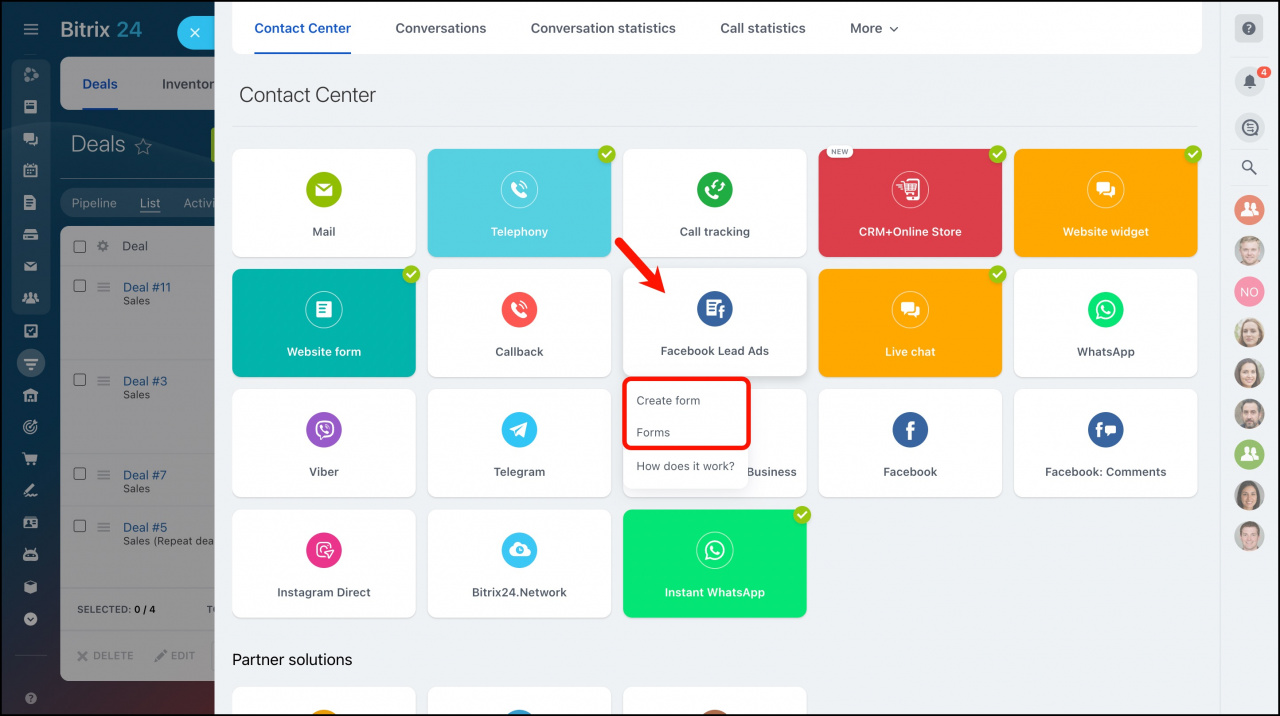Open the row menu for Deal #3
This screenshot has width=1280, height=716.
(102, 381)
